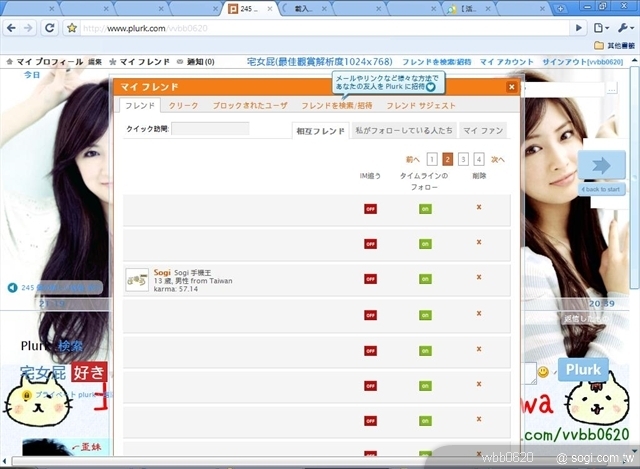Select the マイ ファン sub-tab
The height and width of the screenshot is (469, 640).
pos(483,131)
